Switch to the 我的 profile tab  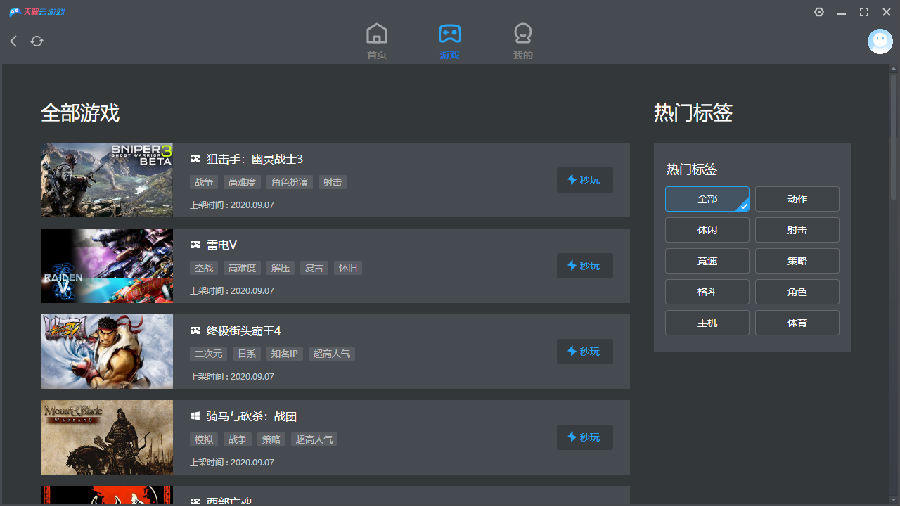click(522, 41)
